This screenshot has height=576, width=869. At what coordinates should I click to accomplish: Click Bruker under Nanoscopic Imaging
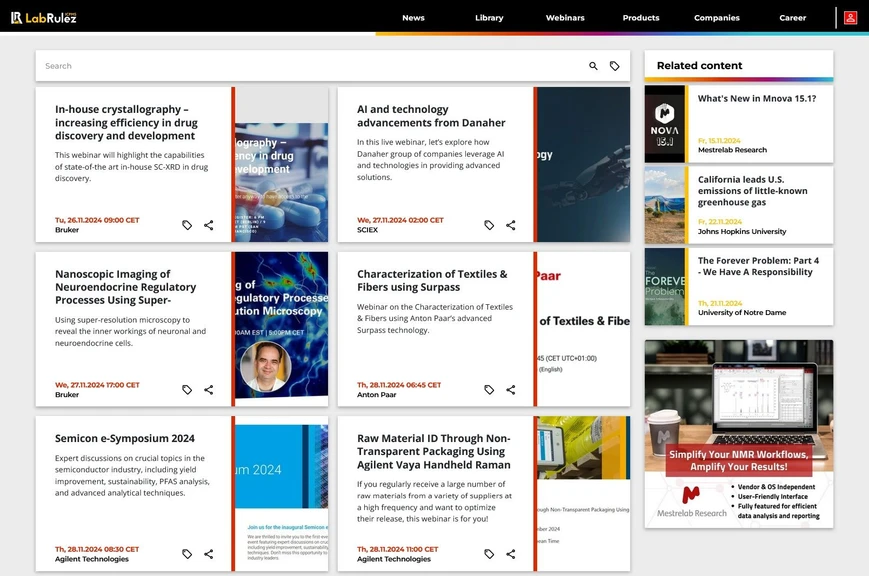point(67,395)
